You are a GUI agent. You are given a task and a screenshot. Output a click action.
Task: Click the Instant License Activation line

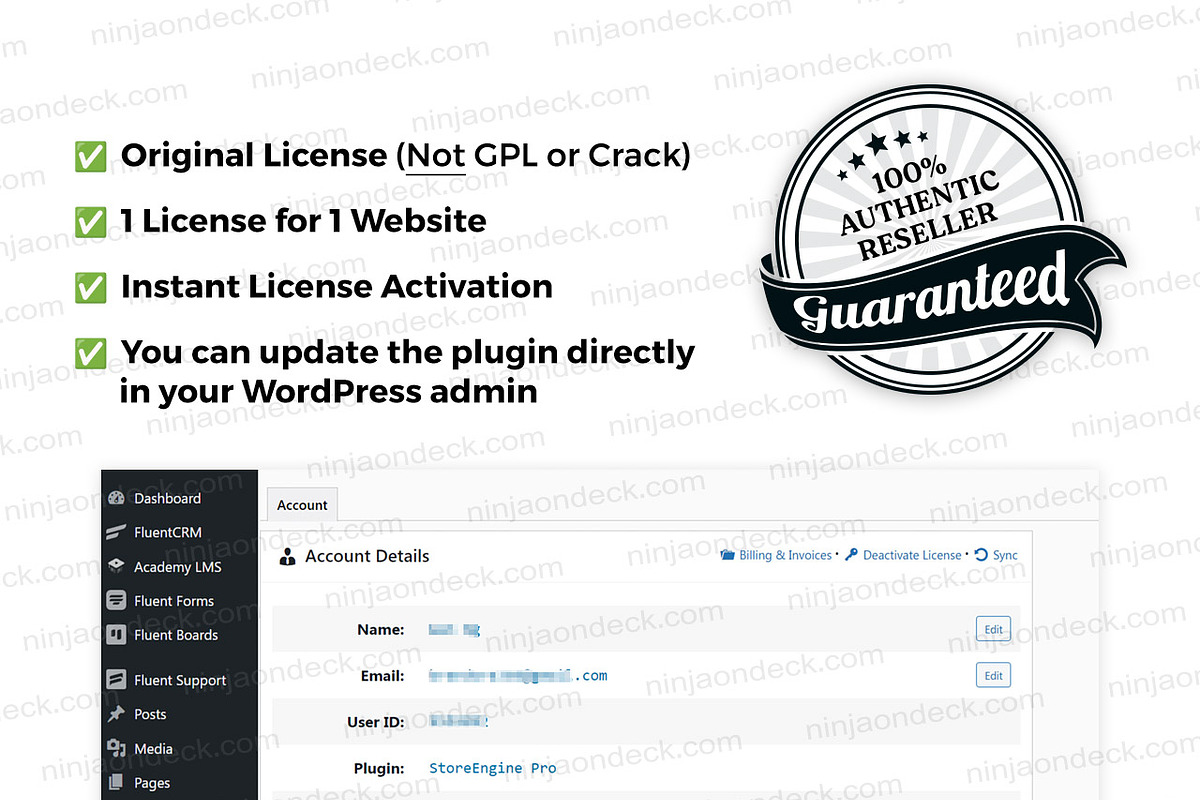click(336, 287)
